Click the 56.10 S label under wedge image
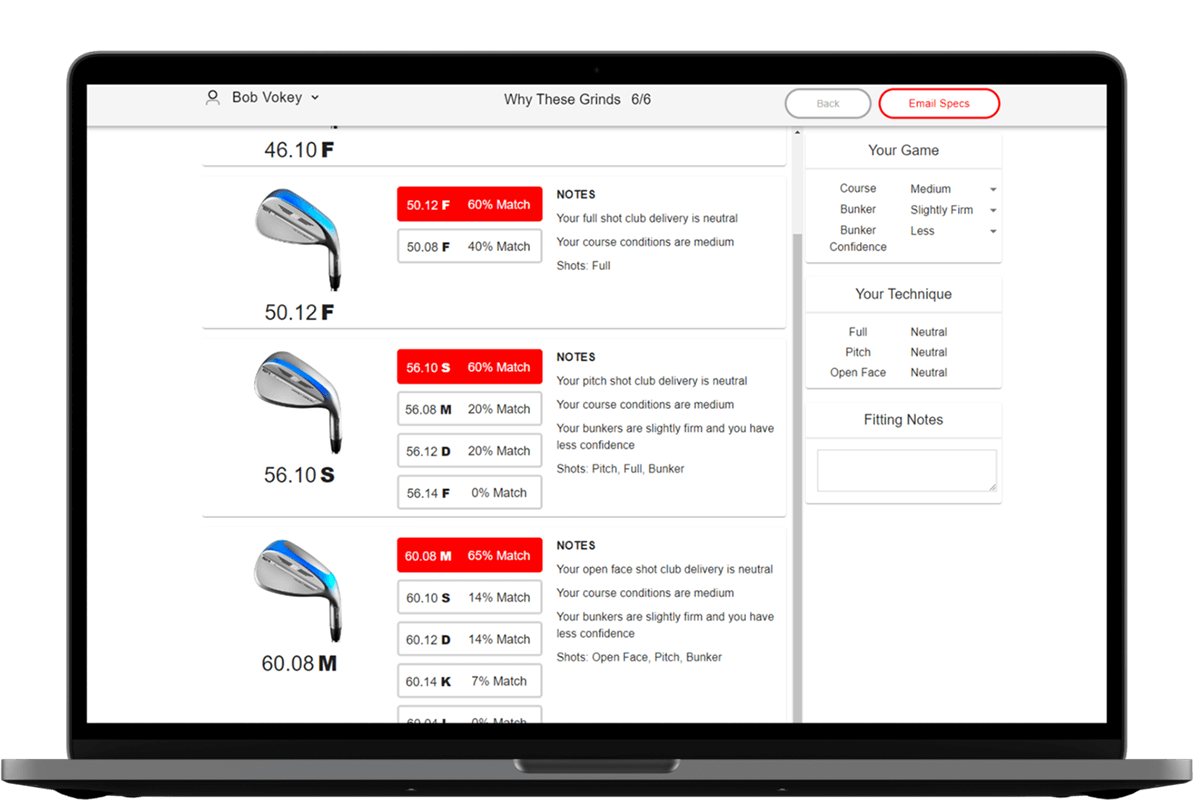Image resolution: width=1200 pixels, height=800 pixels. tap(299, 475)
